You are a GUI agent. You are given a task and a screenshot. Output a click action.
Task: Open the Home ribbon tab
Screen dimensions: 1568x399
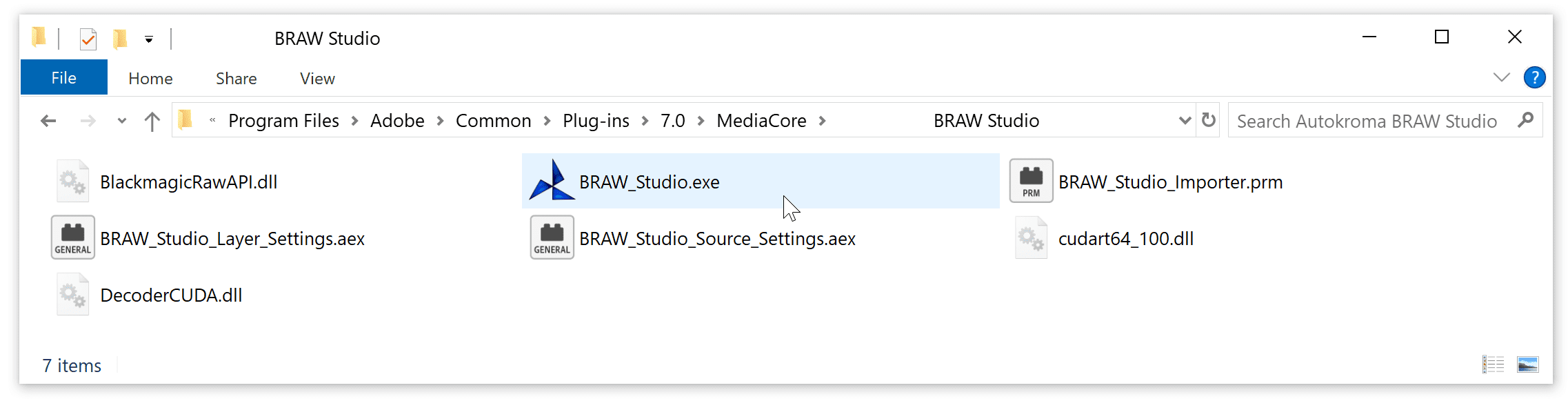150,78
